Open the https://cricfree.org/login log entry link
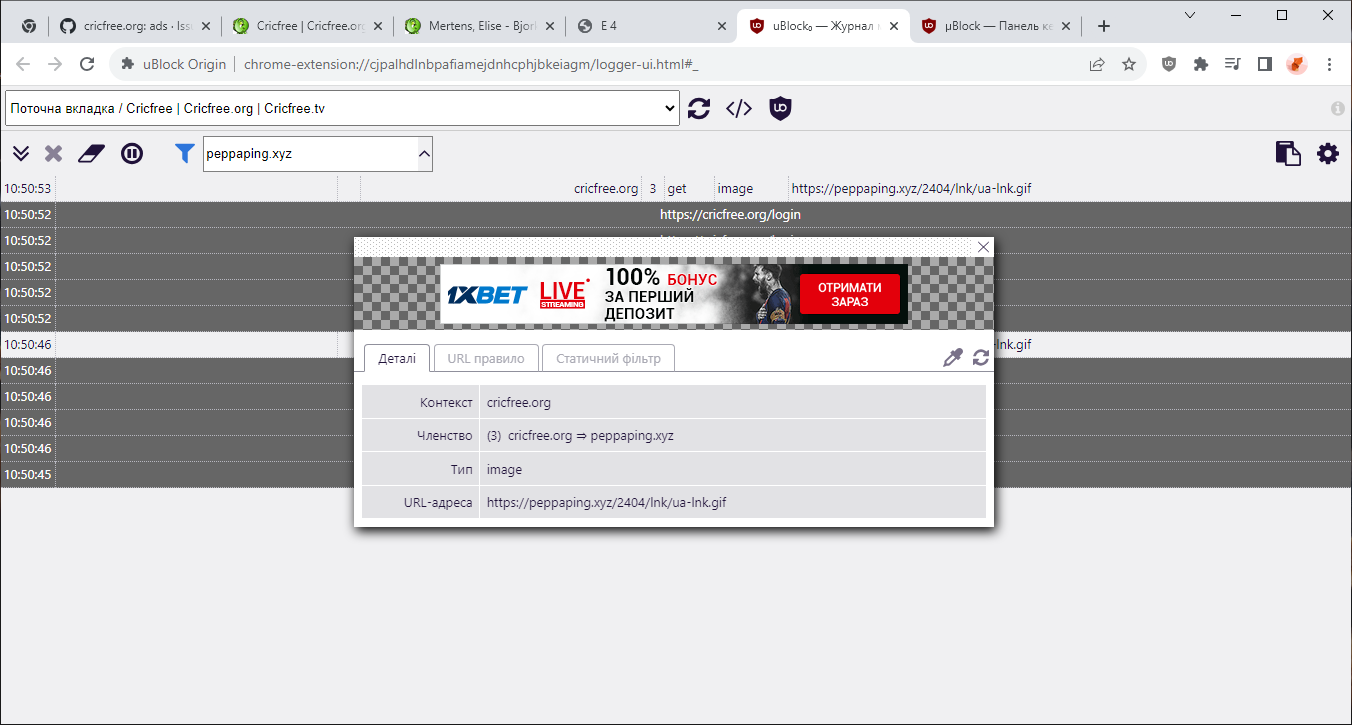 point(731,213)
